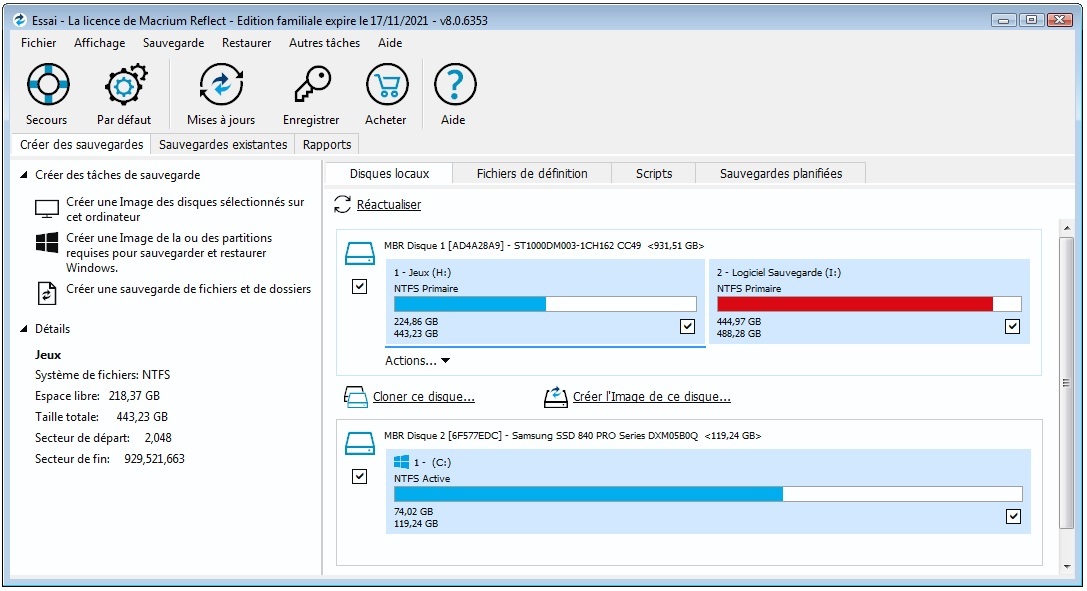The width and height of the screenshot is (1087, 591).
Task: Open the Actions dropdown for Disque 1
Action: coord(417,361)
